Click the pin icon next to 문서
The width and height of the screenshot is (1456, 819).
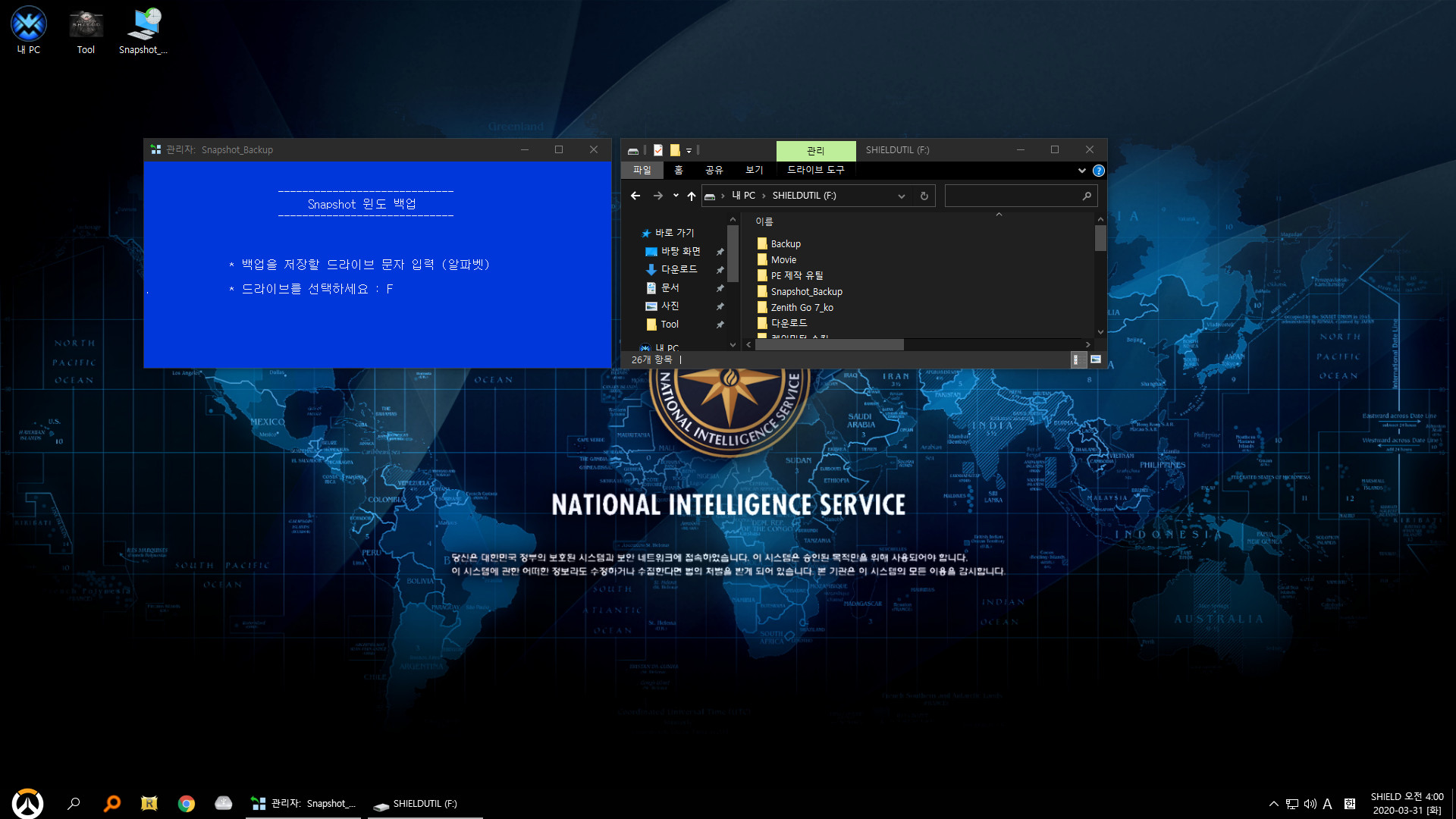[x=720, y=288]
